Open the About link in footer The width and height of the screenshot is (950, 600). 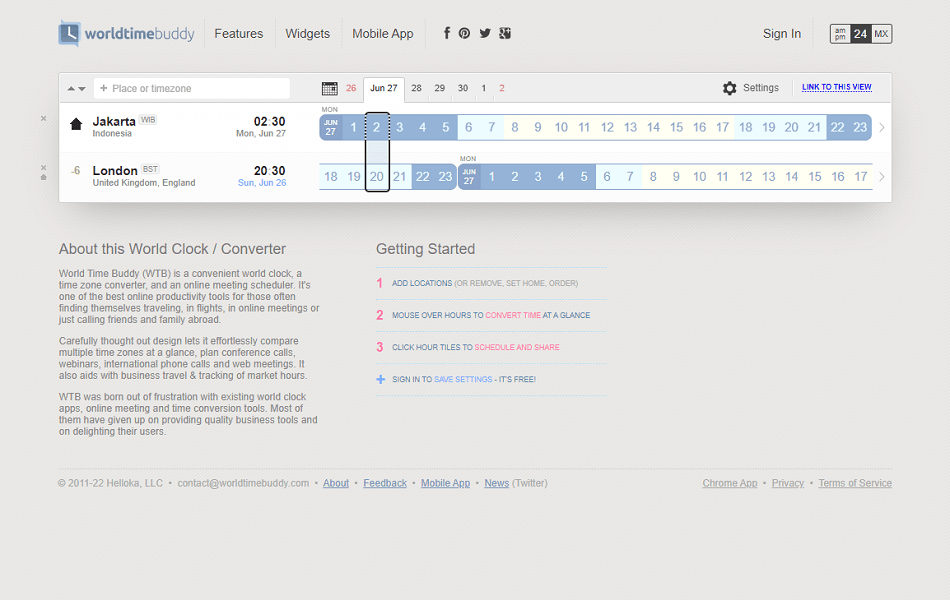pyautogui.click(x=336, y=483)
